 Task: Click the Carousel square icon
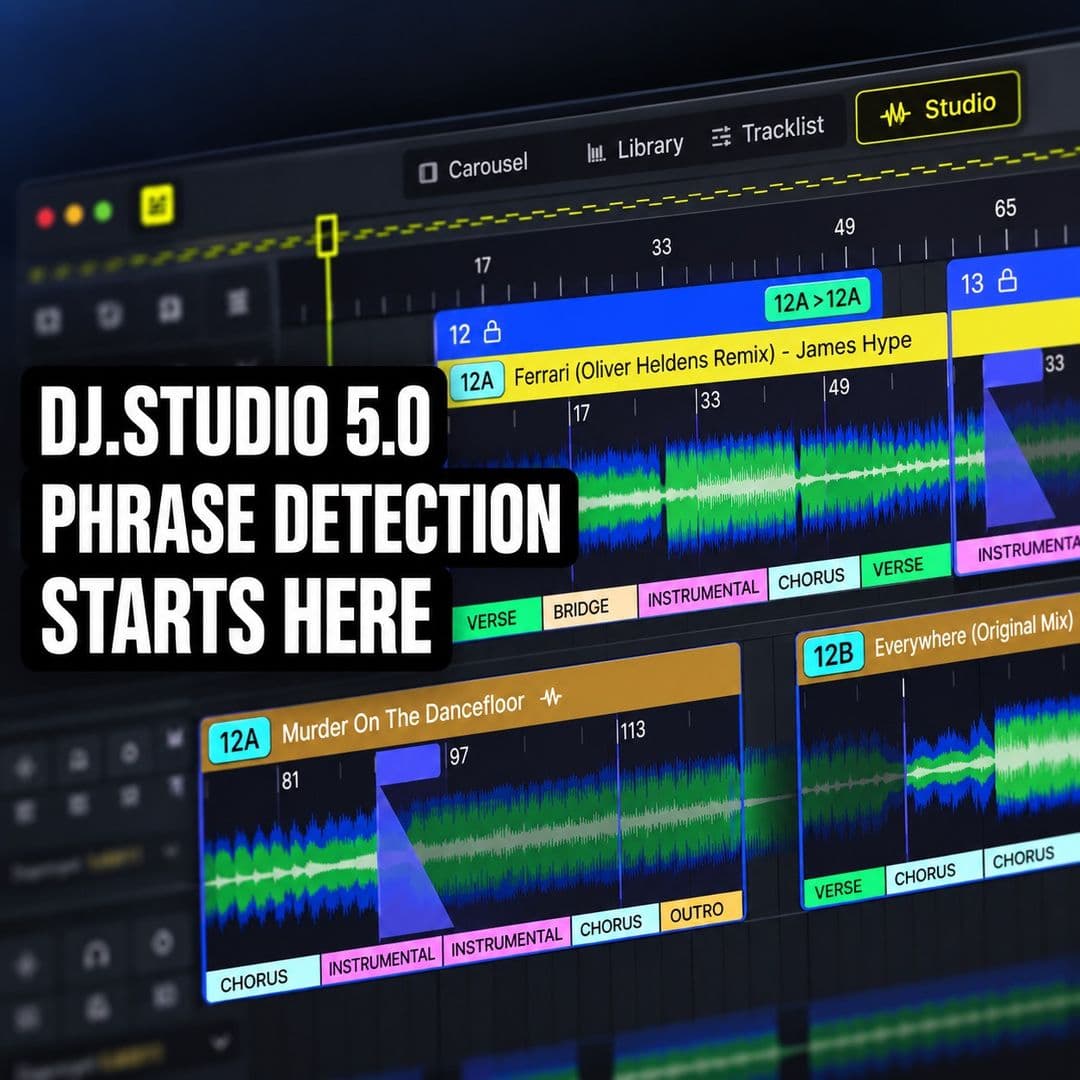(428, 172)
